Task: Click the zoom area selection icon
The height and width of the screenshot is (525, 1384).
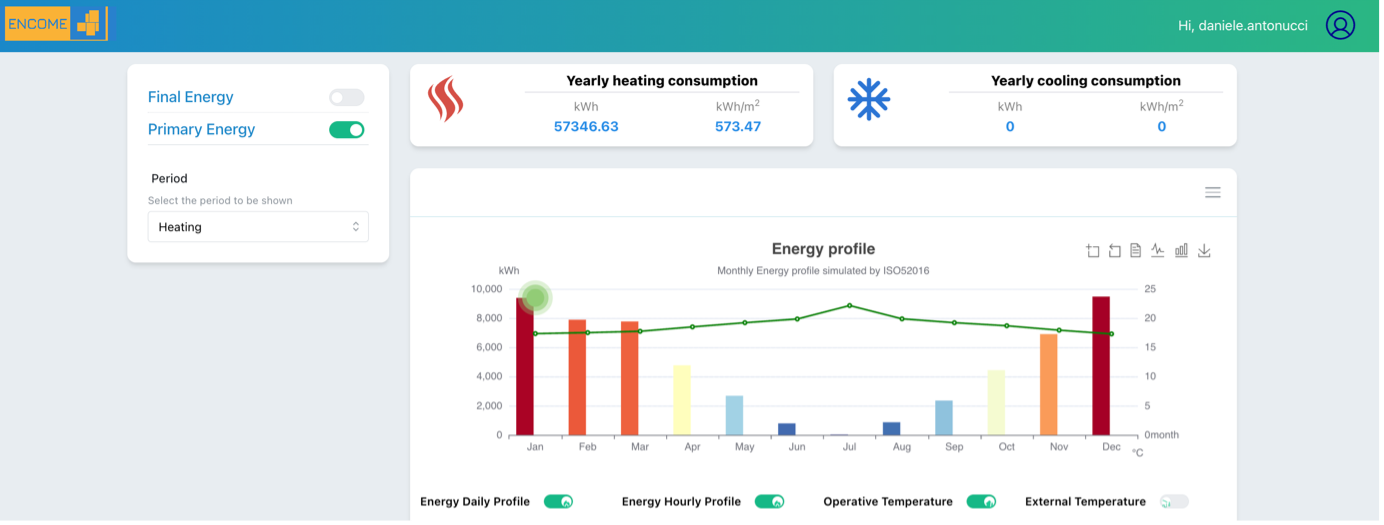Action: click(x=1093, y=251)
